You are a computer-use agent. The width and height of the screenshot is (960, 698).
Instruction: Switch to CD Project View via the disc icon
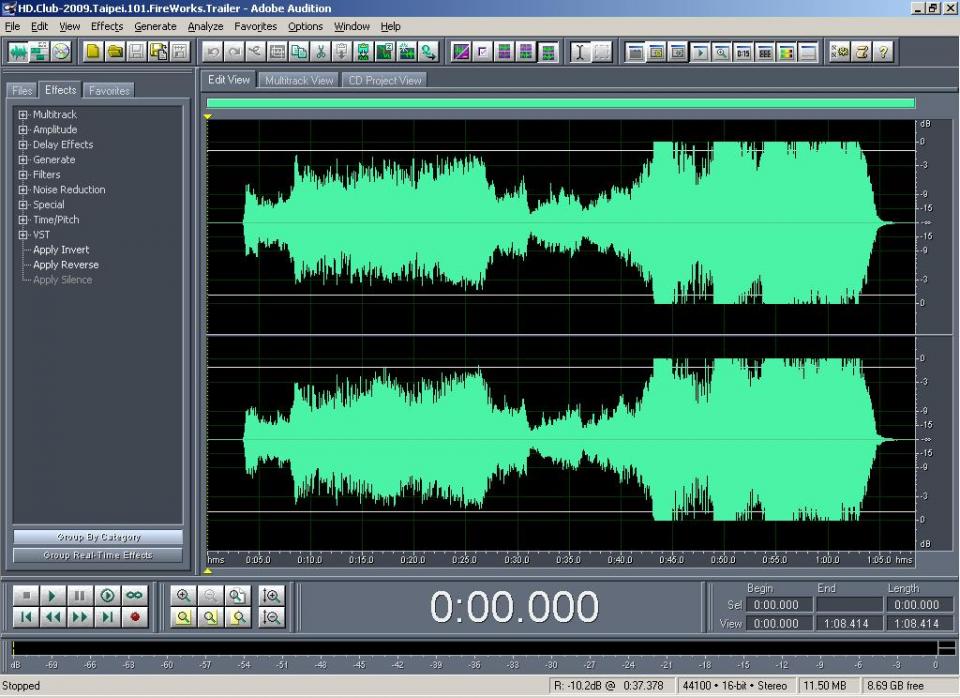tap(62, 52)
